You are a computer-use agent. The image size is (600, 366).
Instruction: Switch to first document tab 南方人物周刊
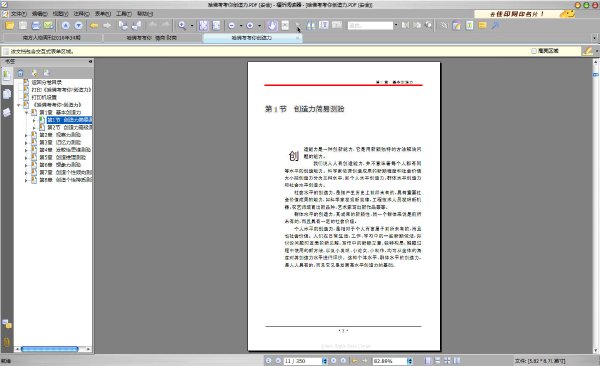coord(52,38)
